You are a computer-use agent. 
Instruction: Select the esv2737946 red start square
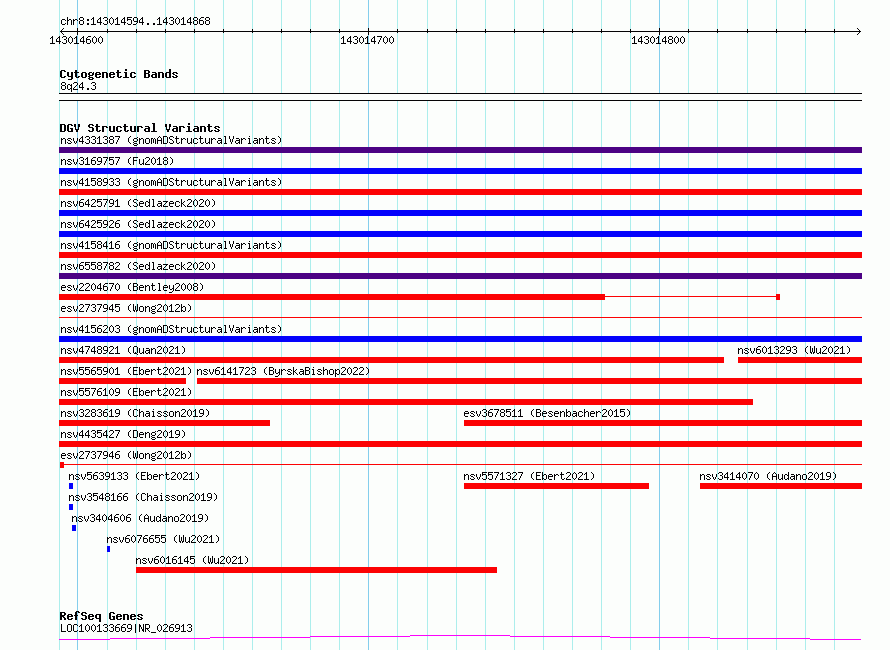tap(62, 465)
